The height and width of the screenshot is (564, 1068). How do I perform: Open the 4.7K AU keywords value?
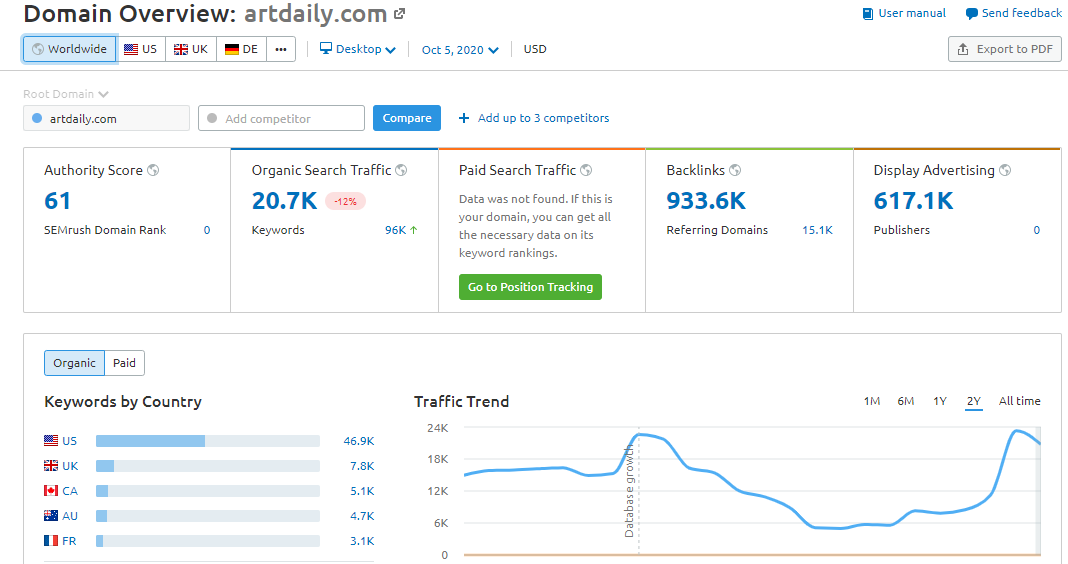coord(362,516)
